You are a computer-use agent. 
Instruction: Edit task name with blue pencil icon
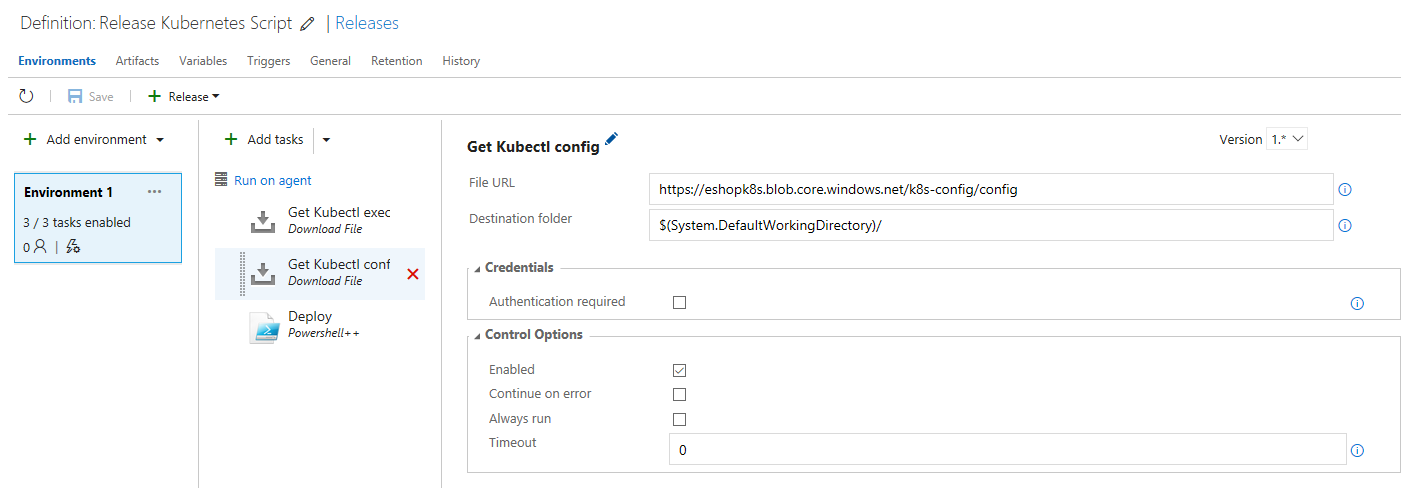click(612, 141)
